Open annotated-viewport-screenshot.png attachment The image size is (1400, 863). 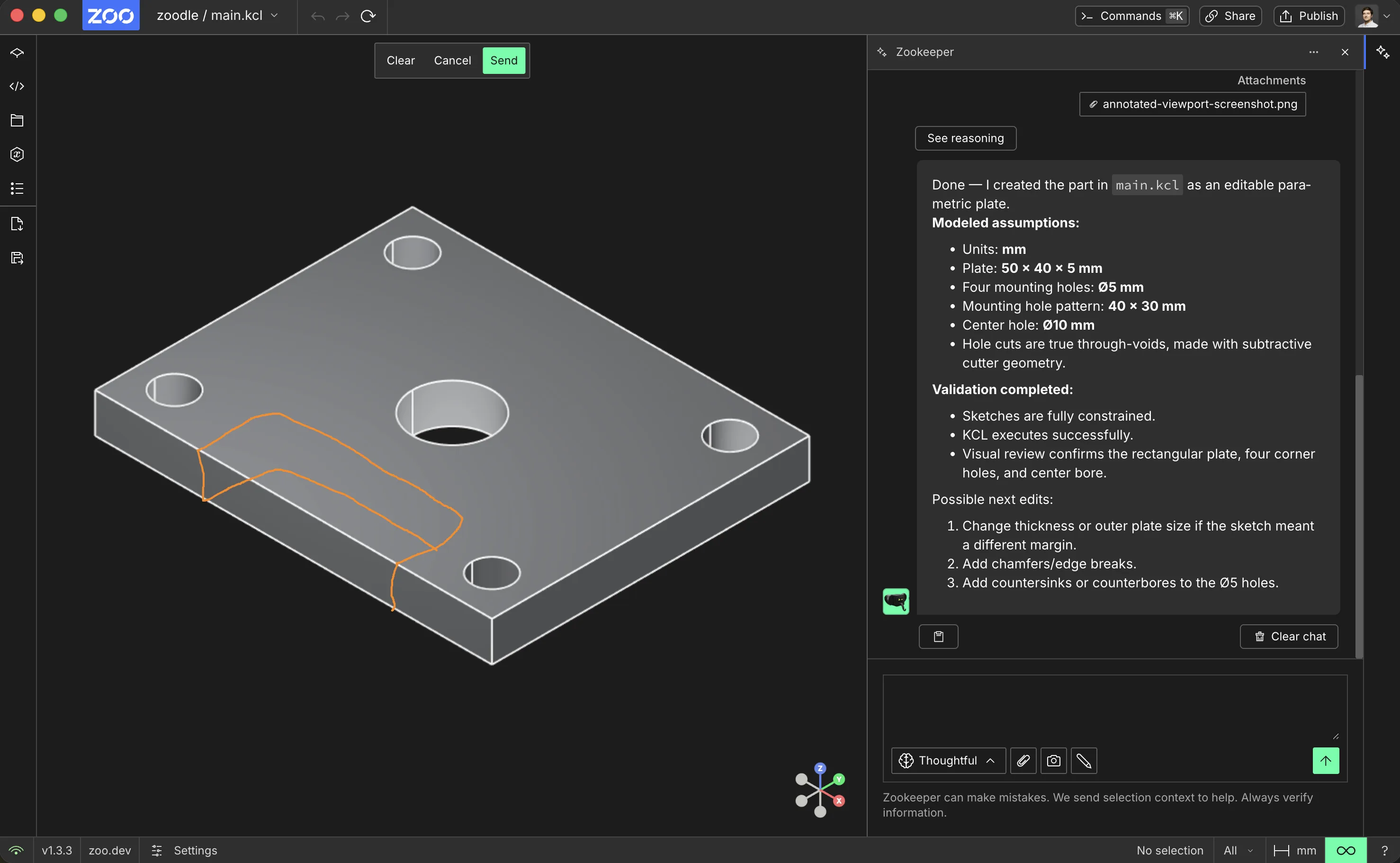pos(1193,104)
